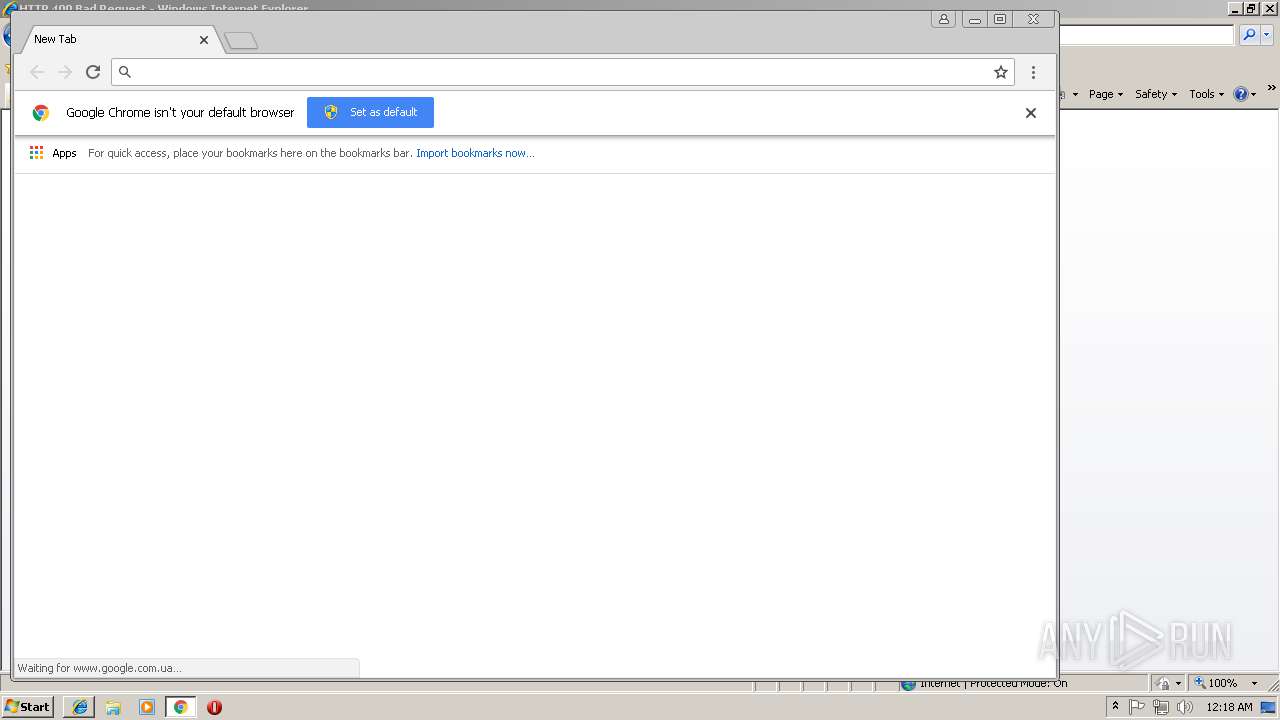The image size is (1280, 720).
Task: Click Chrome's forward navigation arrow
Action: tap(65, 72)
